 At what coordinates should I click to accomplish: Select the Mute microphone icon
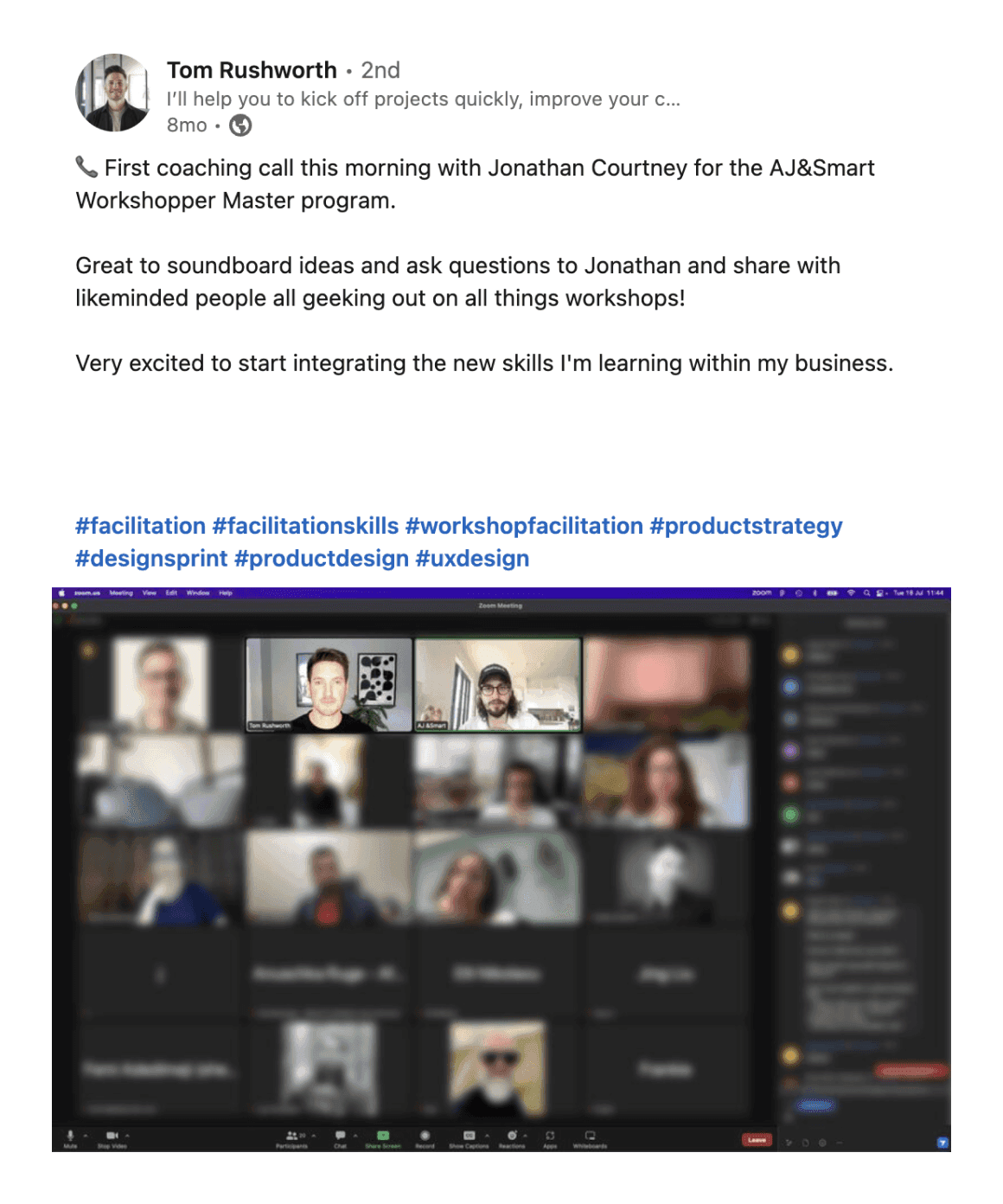click(x=71, y=1135)
